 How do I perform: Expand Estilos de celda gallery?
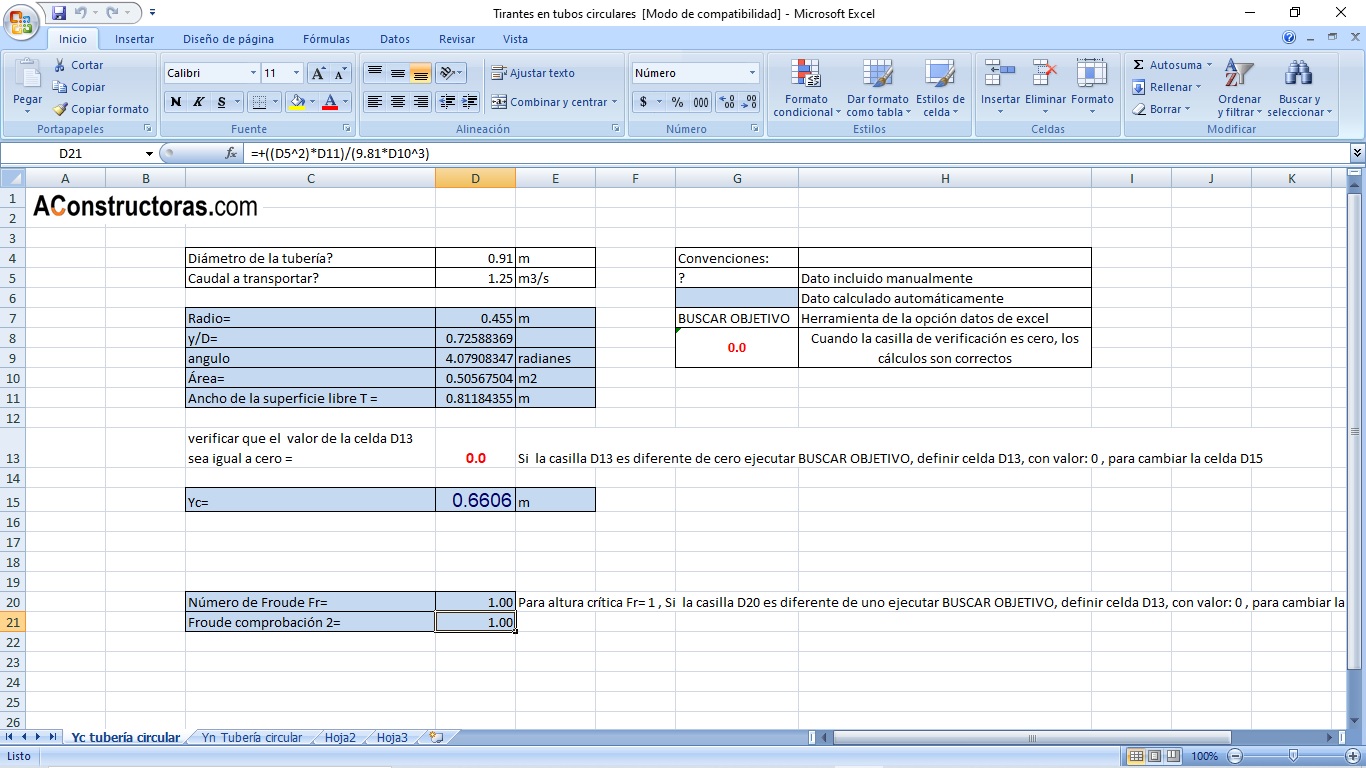[x=940, y=88]
